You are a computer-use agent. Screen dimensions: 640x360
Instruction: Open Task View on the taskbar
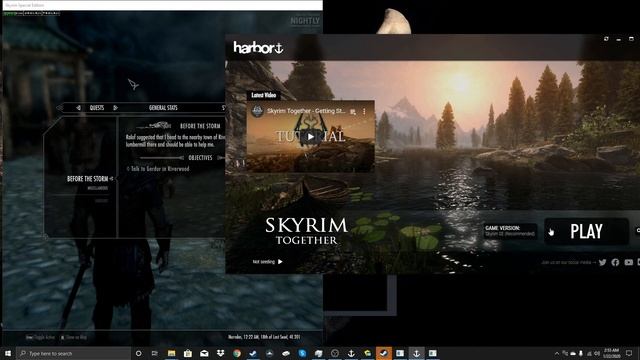(x=155, y=353)
